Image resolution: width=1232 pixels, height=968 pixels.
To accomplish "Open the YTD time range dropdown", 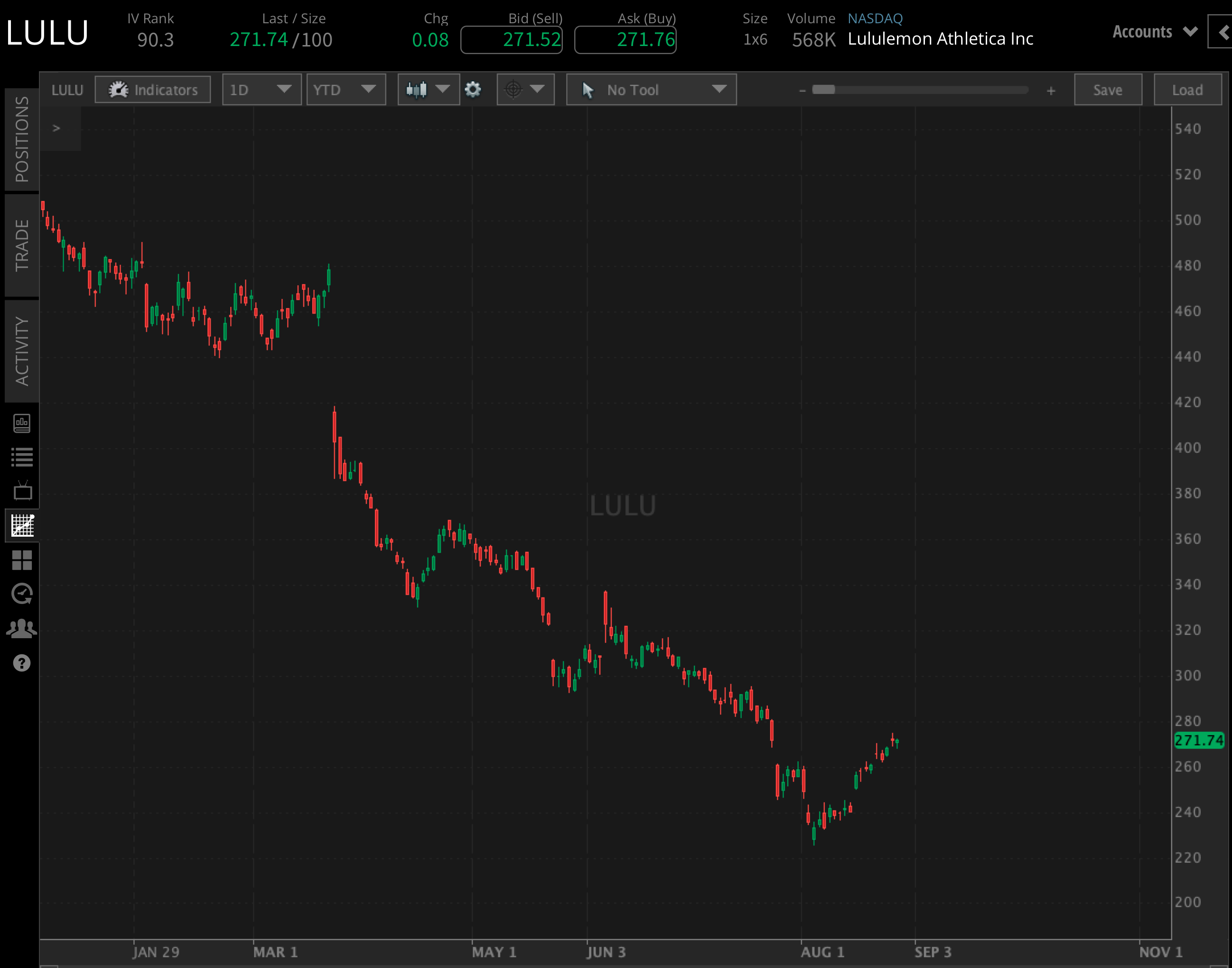I will [345, 89].
